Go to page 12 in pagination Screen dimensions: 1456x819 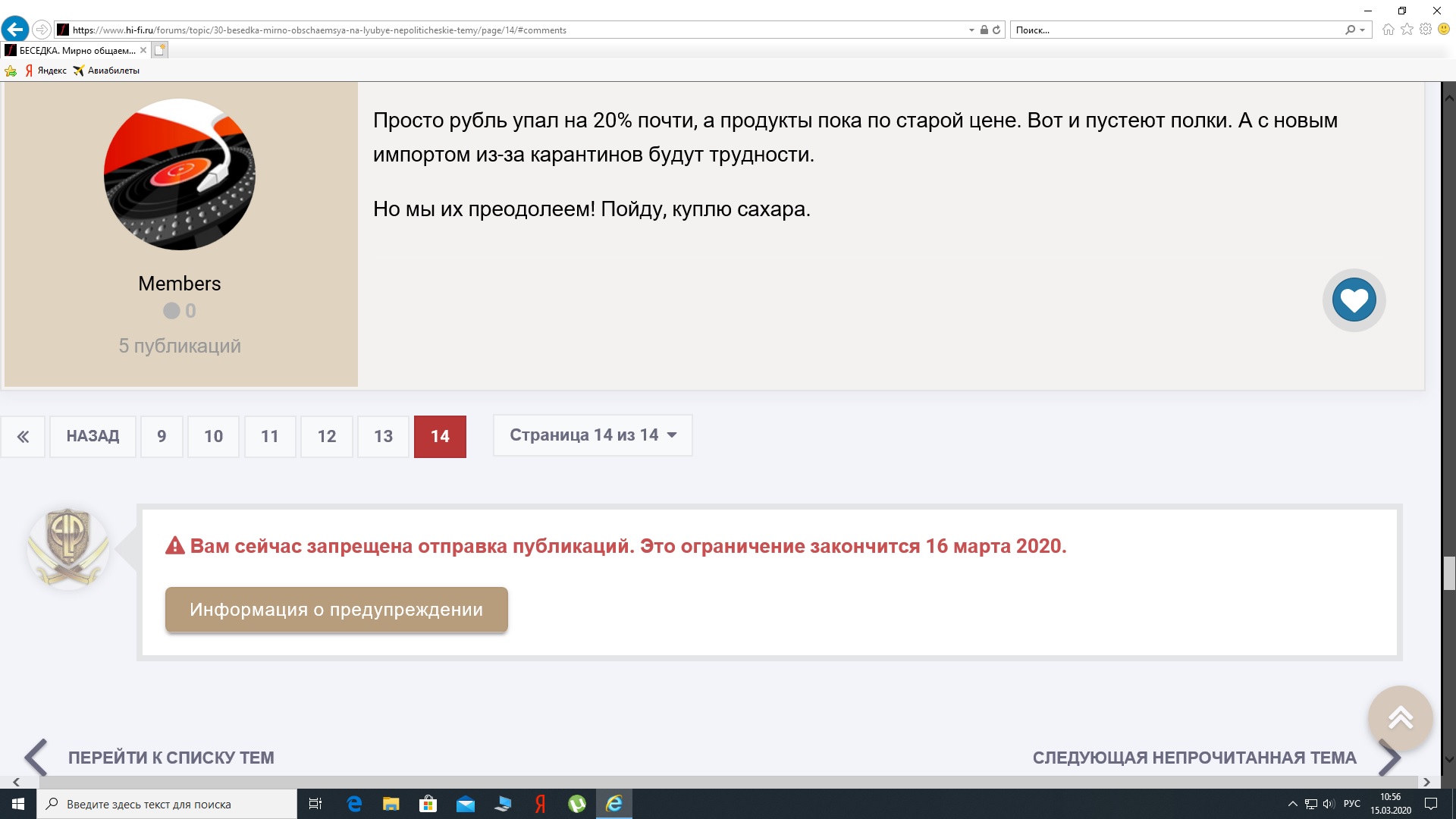click(326, 437)
